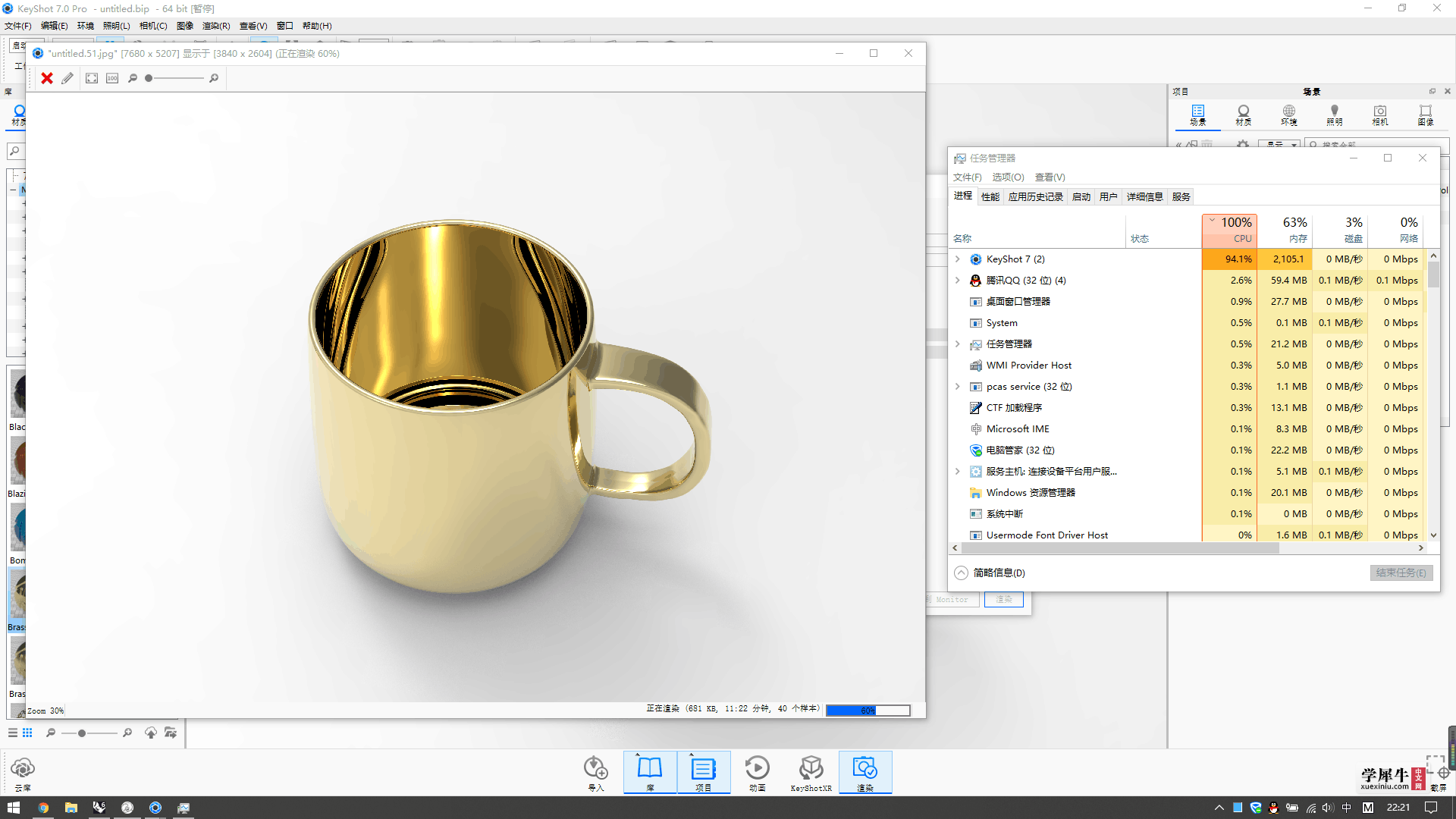Viewport: 1456px width, 819px height.
Task: Show hidden system tray icons
Action: [1219, 808]
